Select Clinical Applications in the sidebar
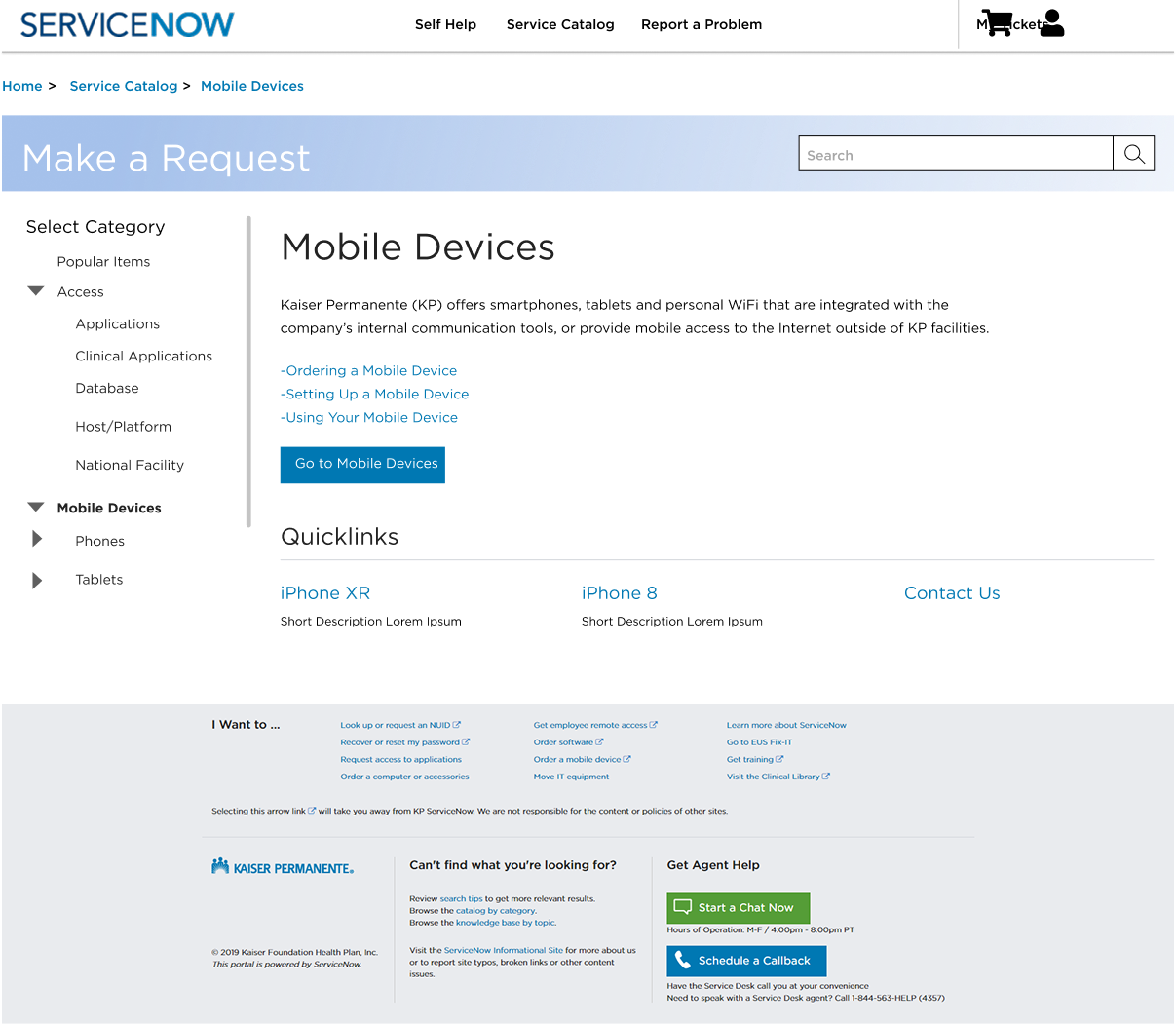The width and height of the screenshot is (1176, 1024). pos(143,357)
